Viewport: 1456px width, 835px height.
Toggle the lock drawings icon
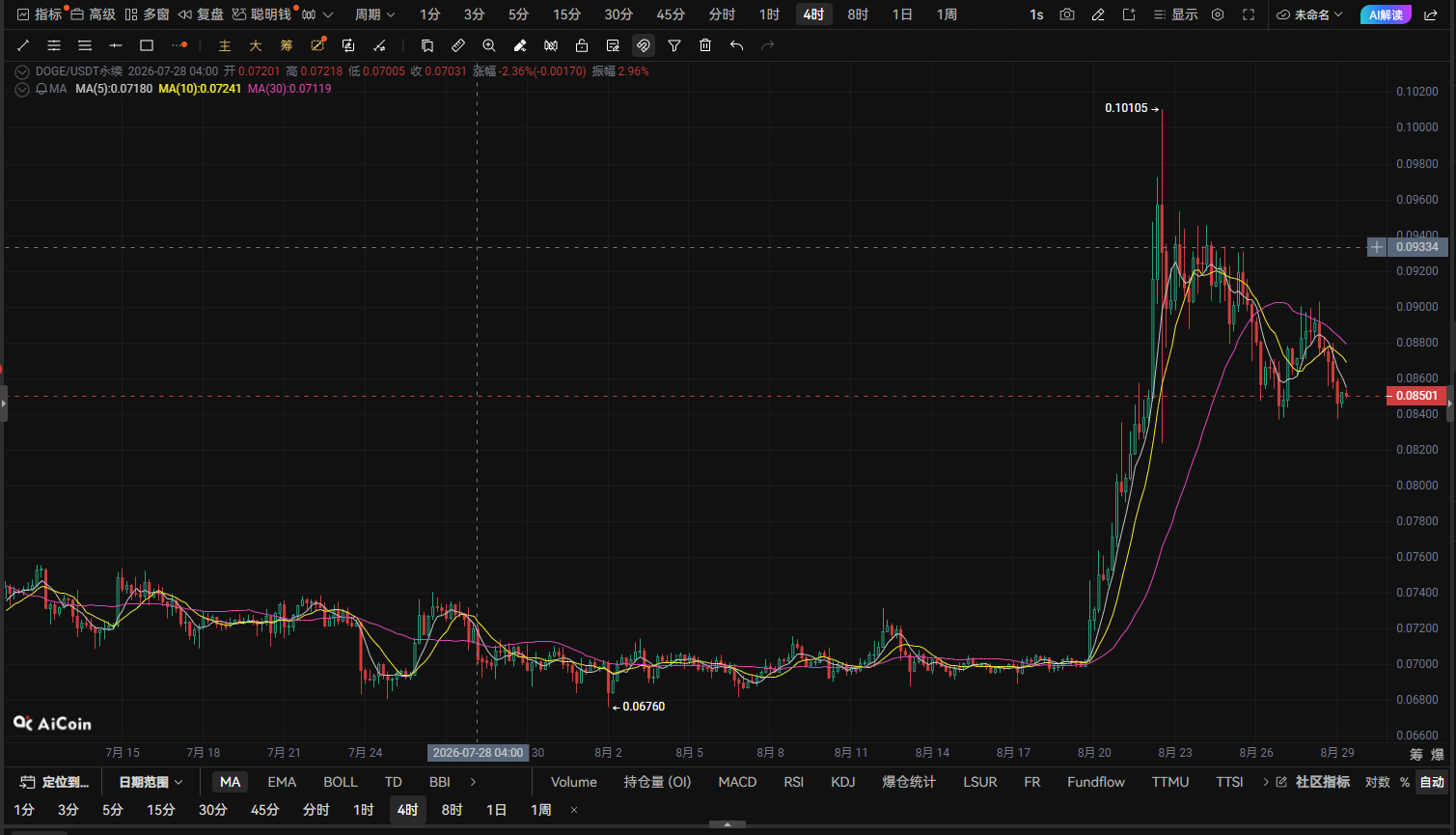click(582, 45)
